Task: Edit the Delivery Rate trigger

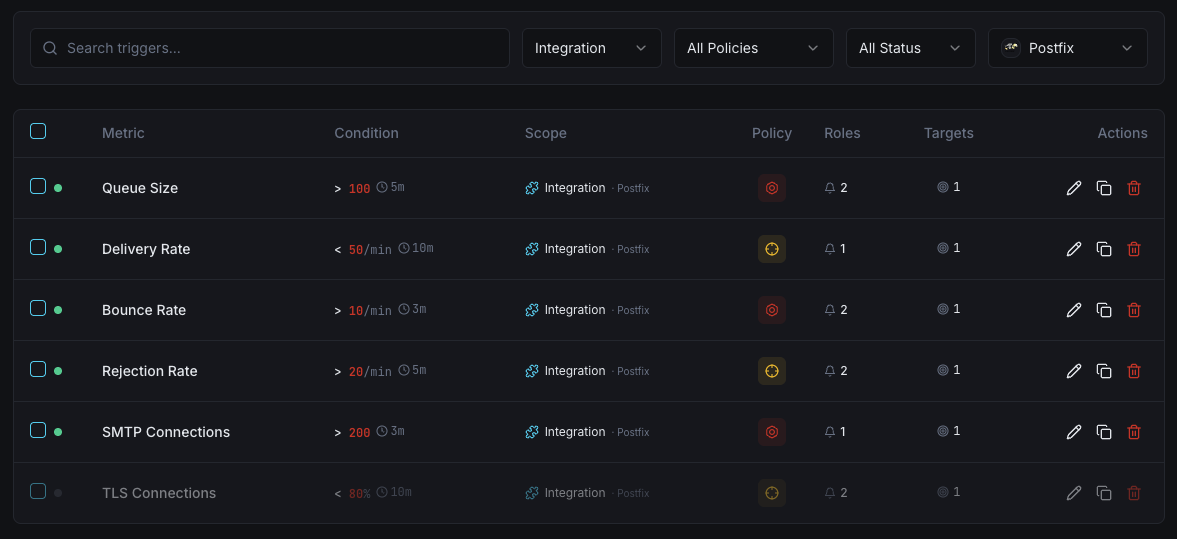Action: pyautogui.click(x=1073, y=248)
